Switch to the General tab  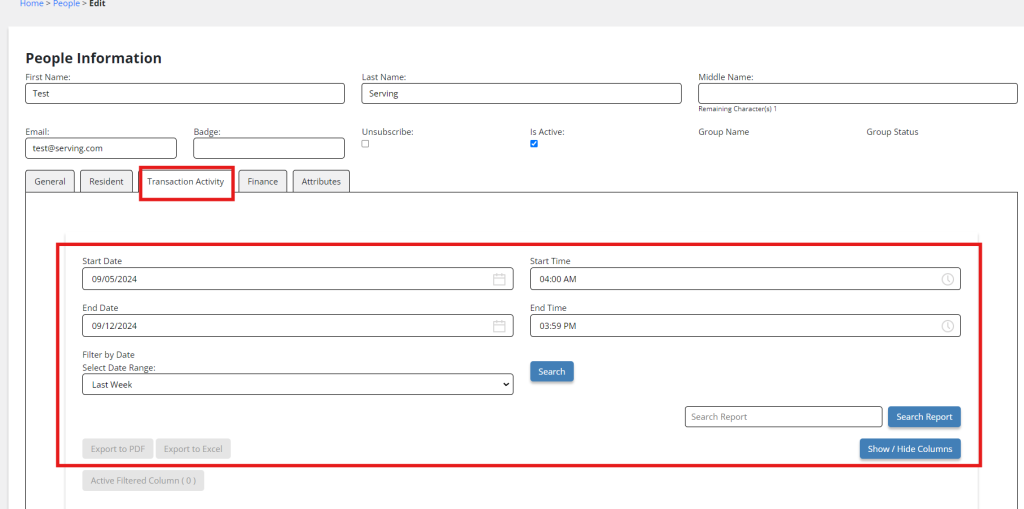click(x=50, y=182)
